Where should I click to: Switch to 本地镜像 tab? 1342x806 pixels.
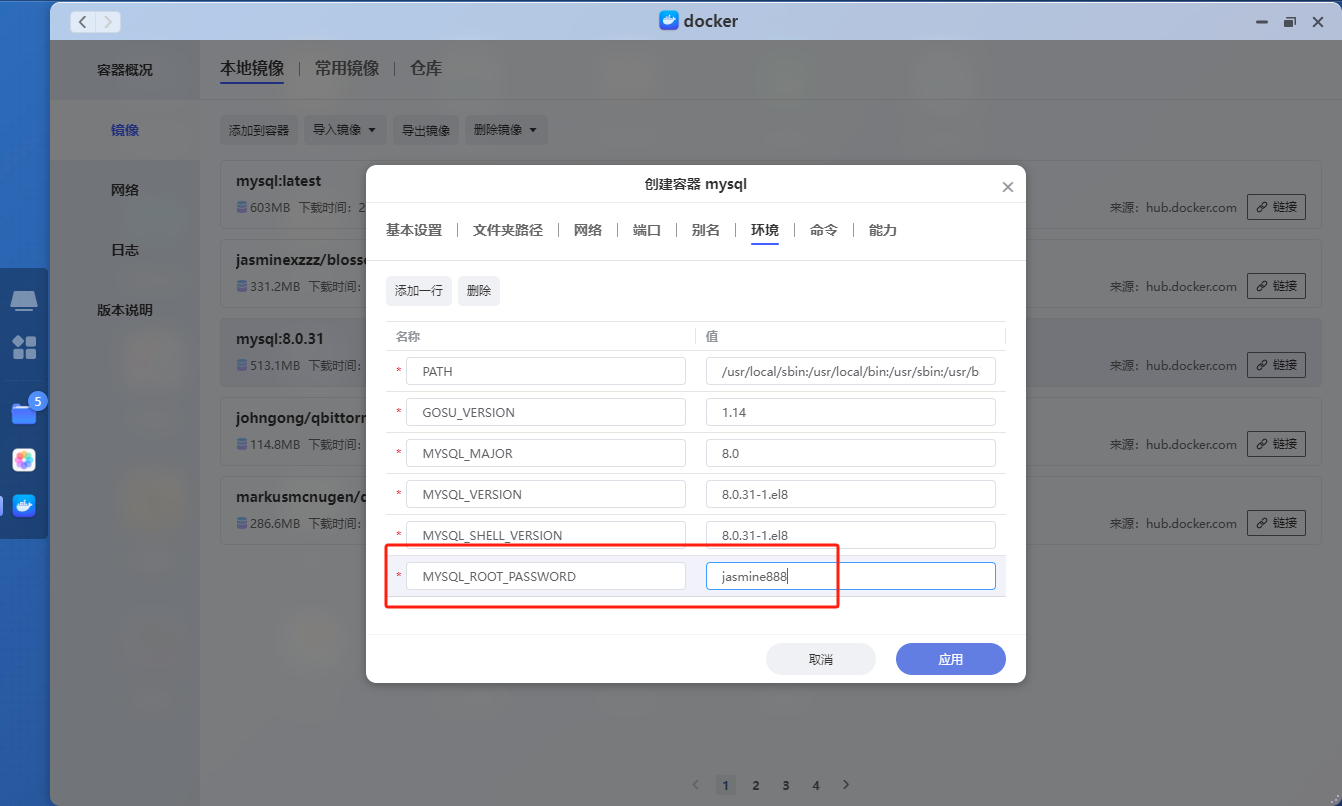click(252, 69)
